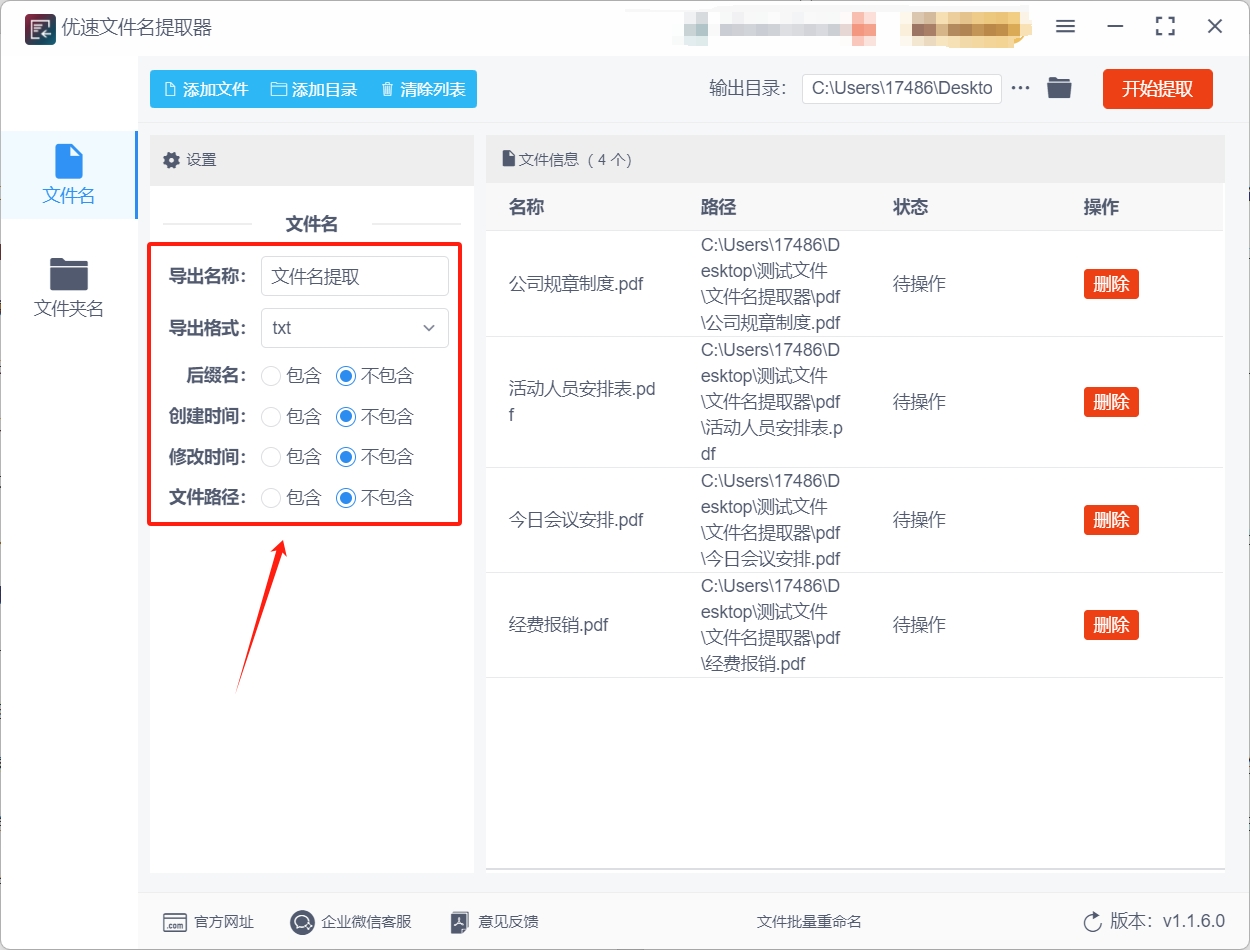This screenshot has width=1250, height=950.
Task: Click the 设置 gear icon
Action: (x=171, y=160)
